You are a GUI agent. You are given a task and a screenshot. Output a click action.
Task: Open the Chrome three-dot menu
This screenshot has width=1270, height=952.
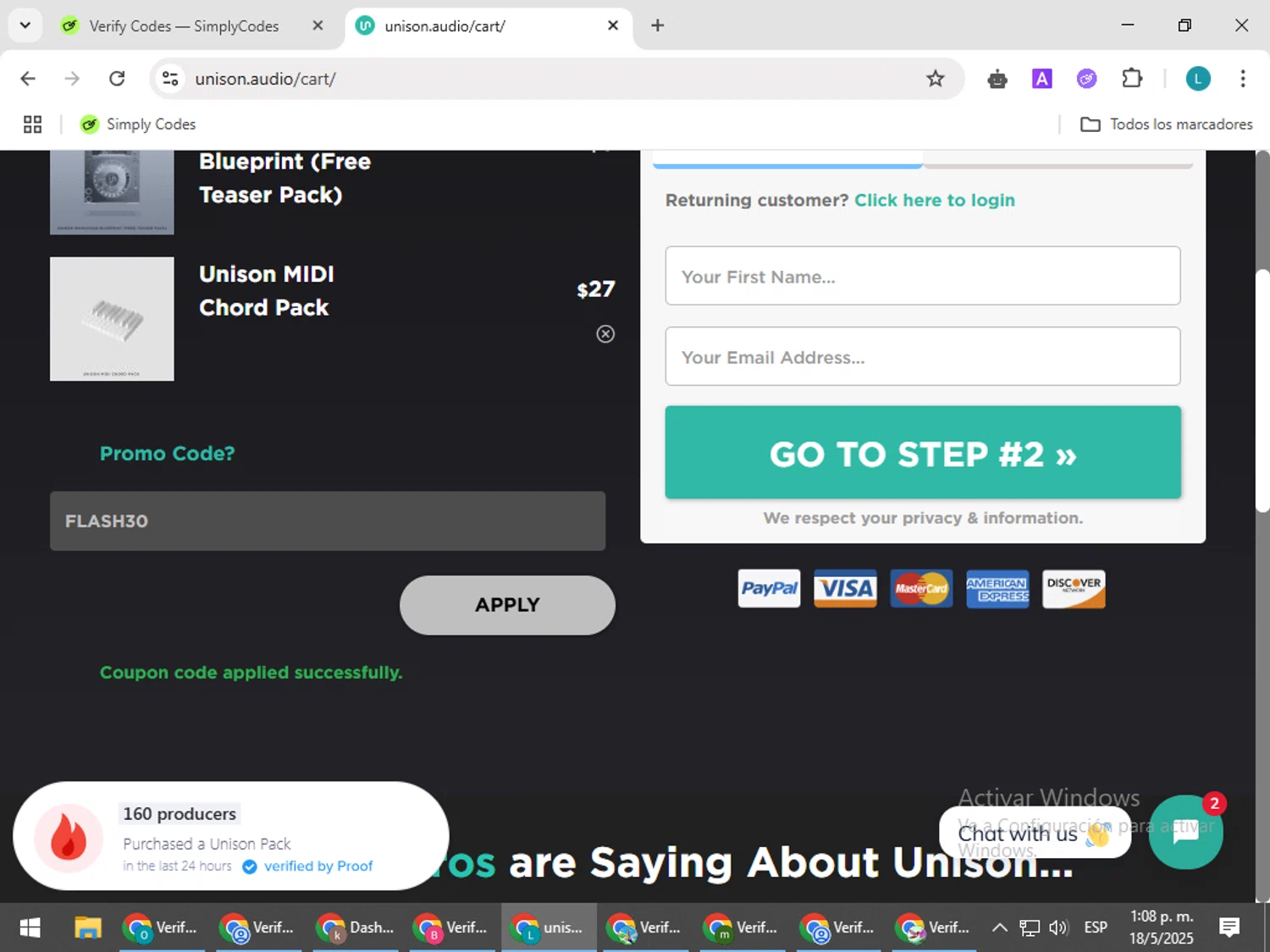point(1242,79)
